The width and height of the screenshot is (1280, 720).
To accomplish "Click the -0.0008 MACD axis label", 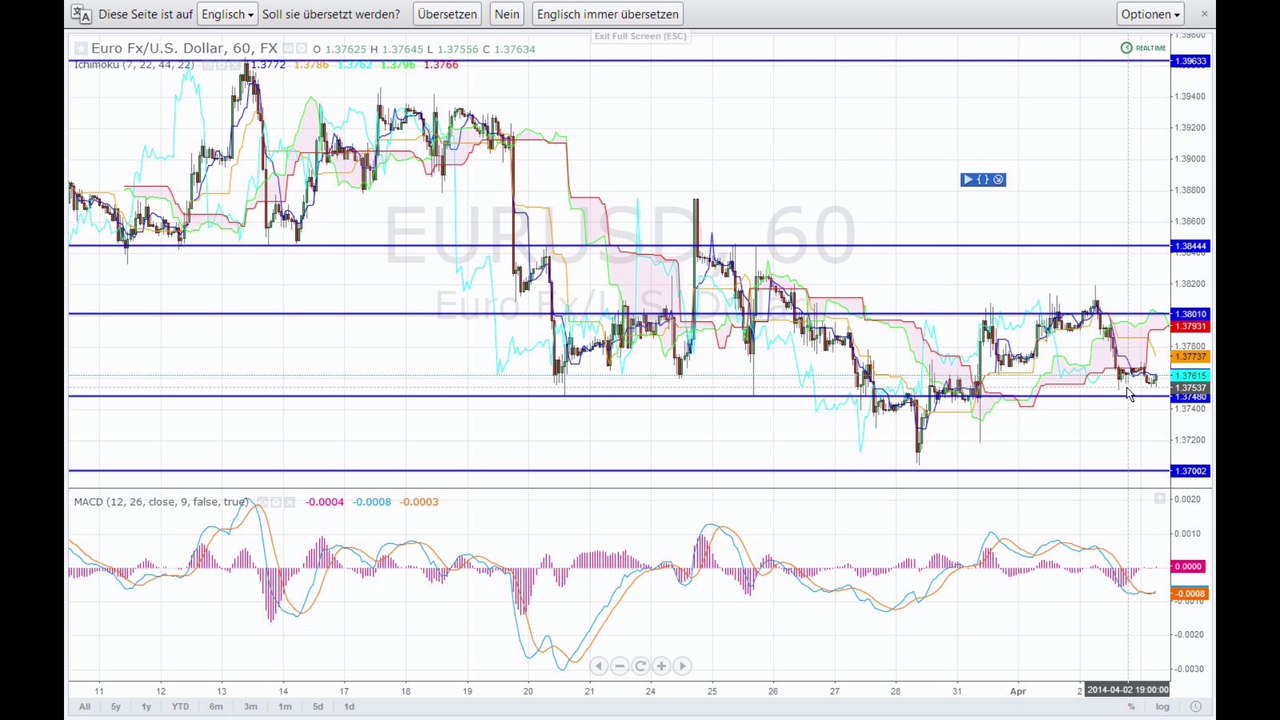I will point(1189,594).
